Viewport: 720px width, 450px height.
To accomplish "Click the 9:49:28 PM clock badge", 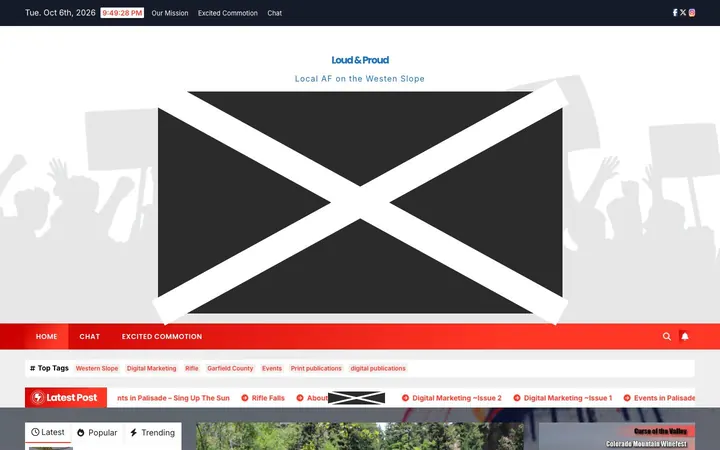I will (122, 13).
